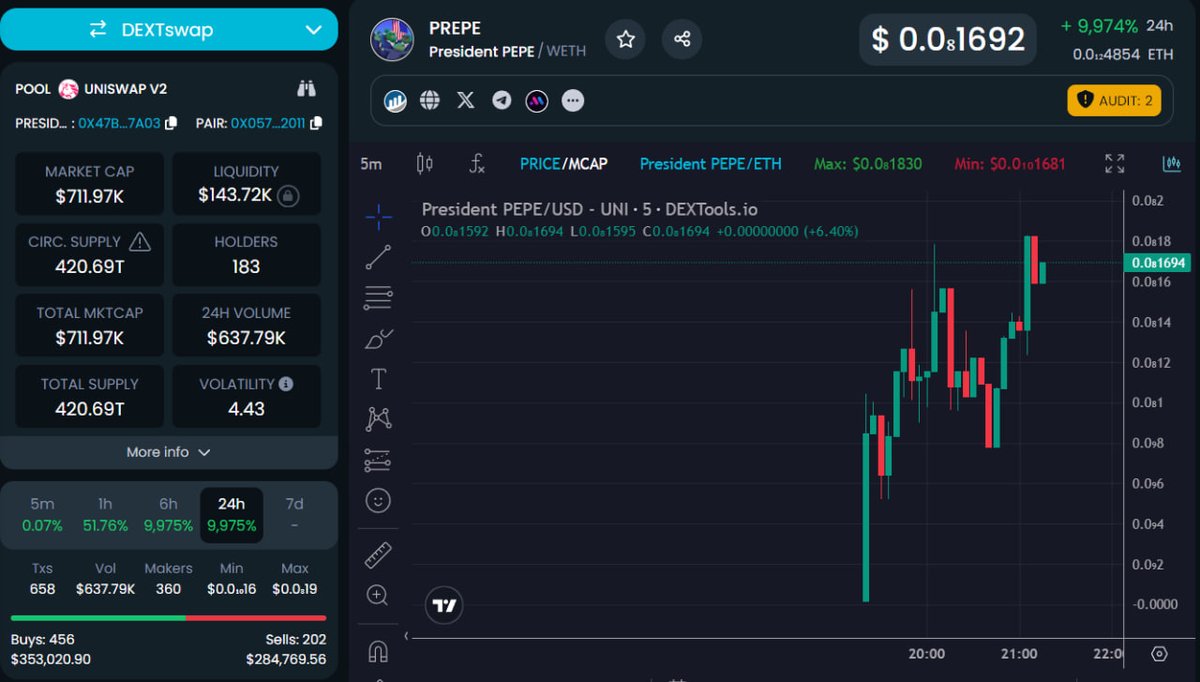
Task: Click the buys versus sells ratio bar
Action: point(168,618)
